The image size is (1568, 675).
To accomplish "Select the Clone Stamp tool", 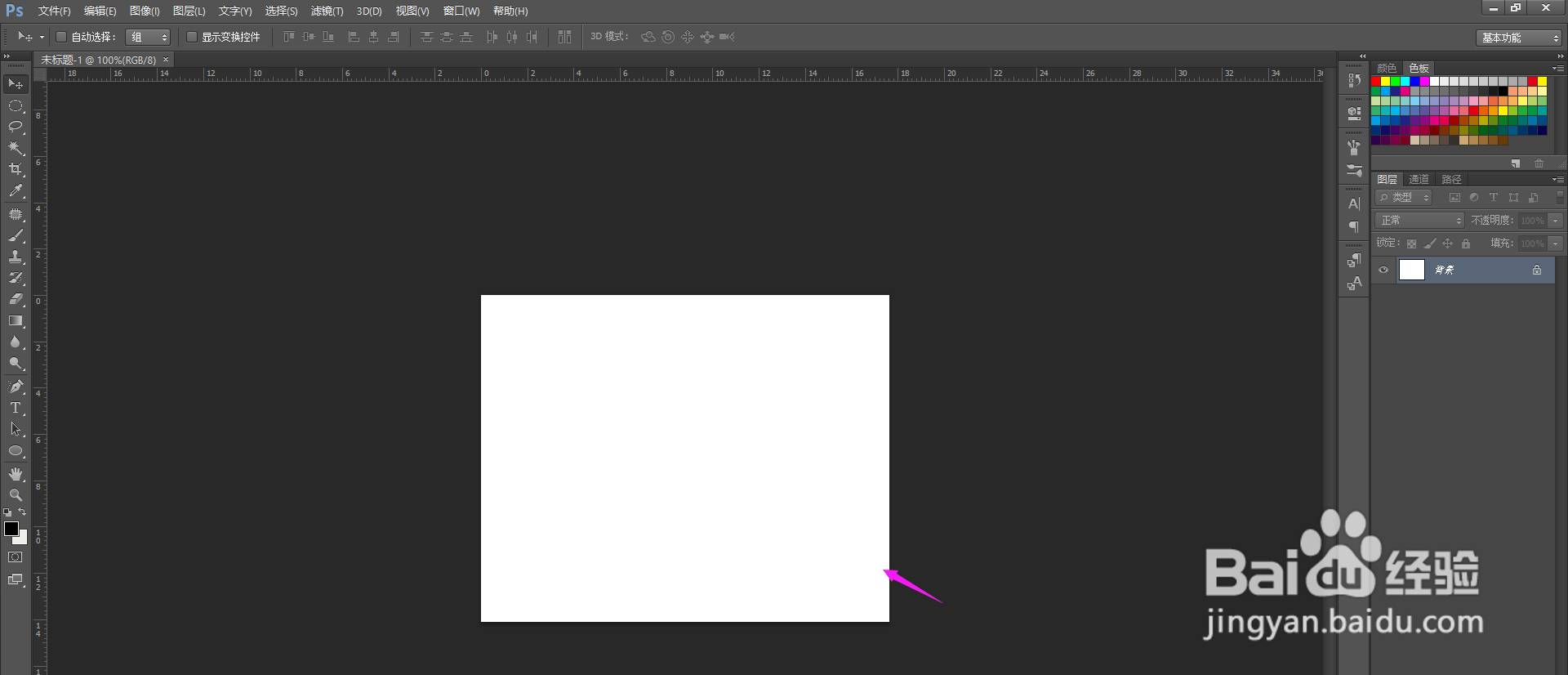I will (16, 257).
